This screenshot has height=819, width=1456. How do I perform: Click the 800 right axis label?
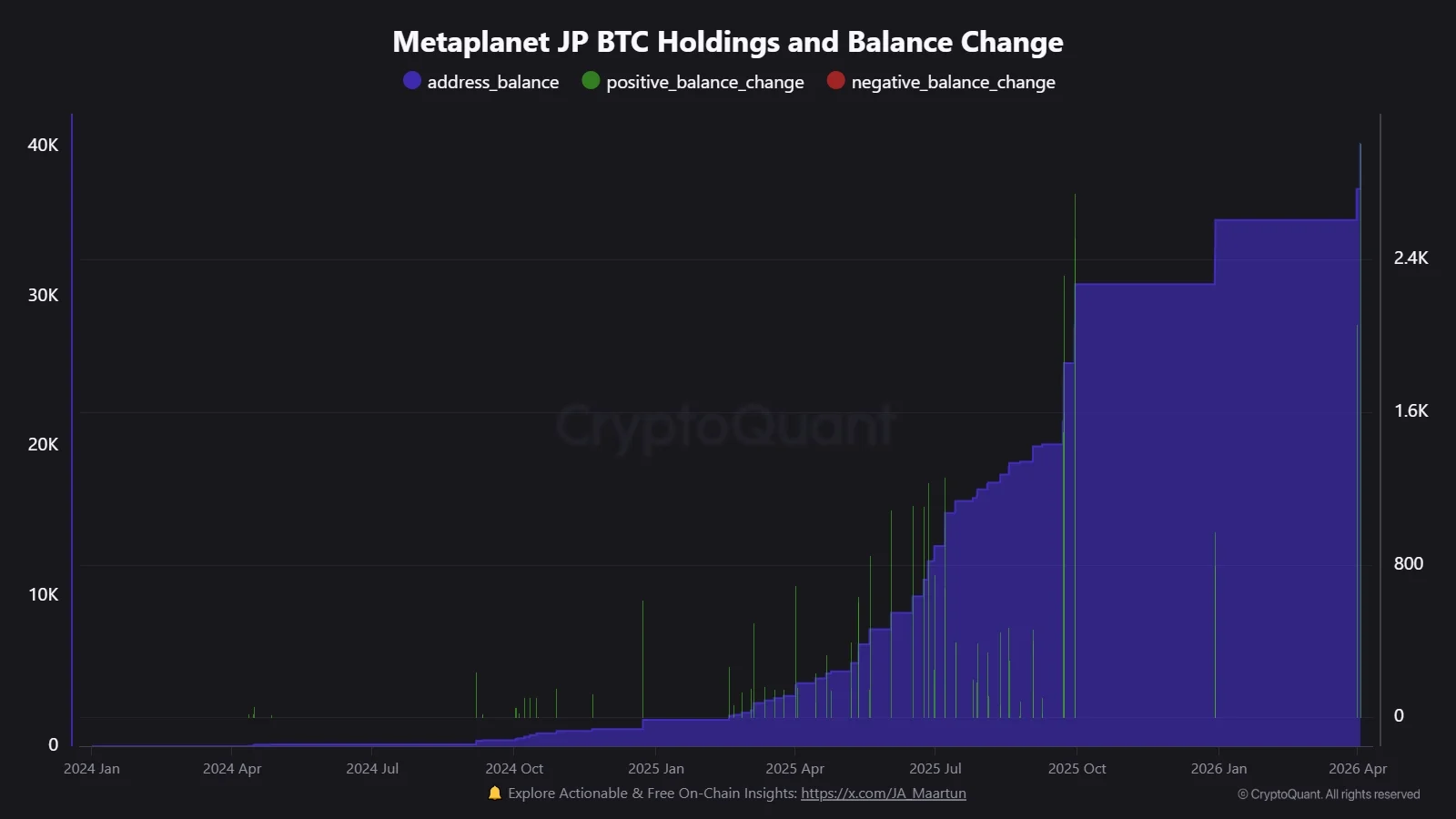coord(1408,564)
